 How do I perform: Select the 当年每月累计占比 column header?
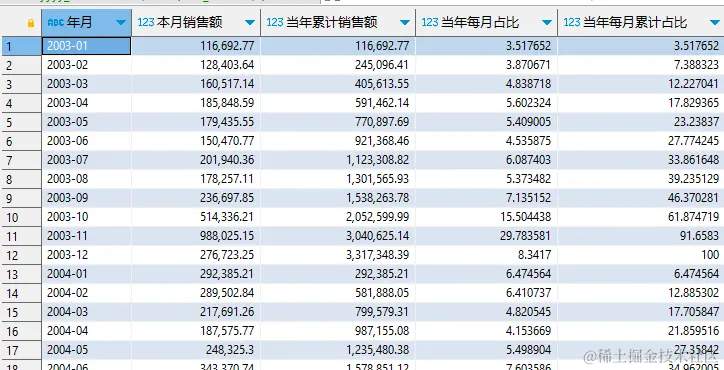[641, 23]
